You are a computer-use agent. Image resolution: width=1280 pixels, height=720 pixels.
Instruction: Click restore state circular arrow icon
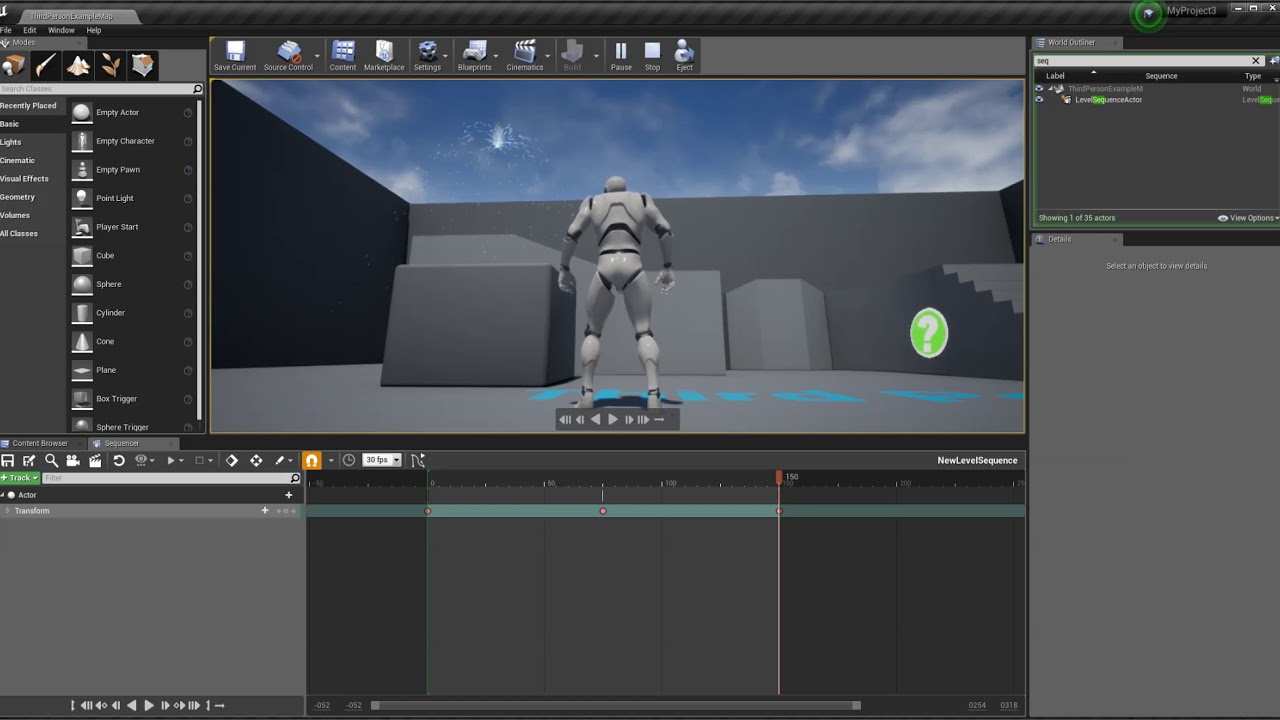[x=118, y=460]
